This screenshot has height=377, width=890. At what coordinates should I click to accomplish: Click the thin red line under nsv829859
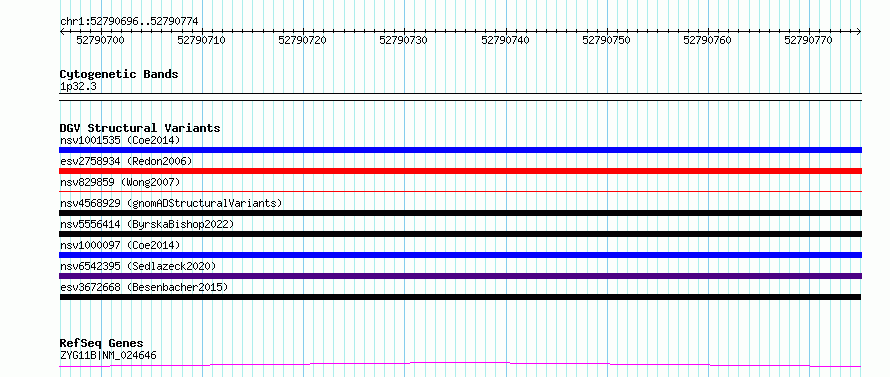click(460, 192)
